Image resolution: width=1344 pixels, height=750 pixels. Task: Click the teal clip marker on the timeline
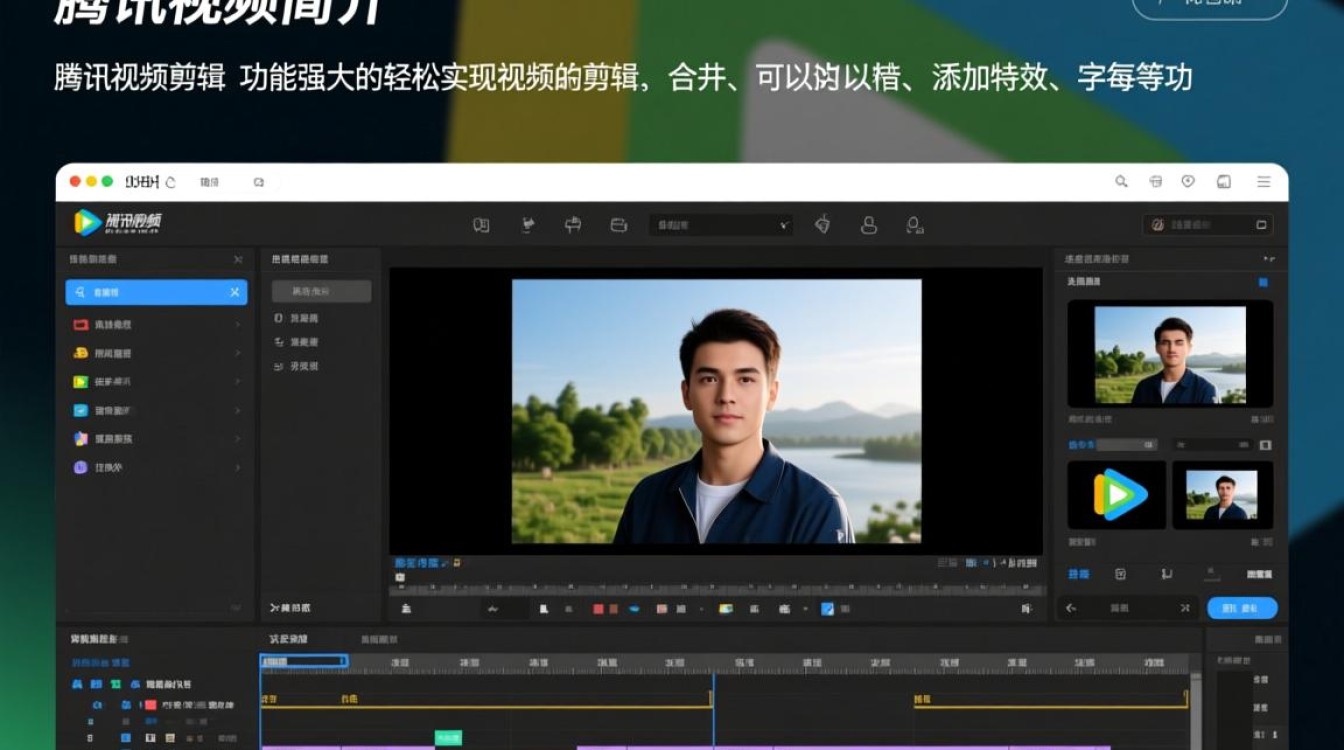point(448,738)
